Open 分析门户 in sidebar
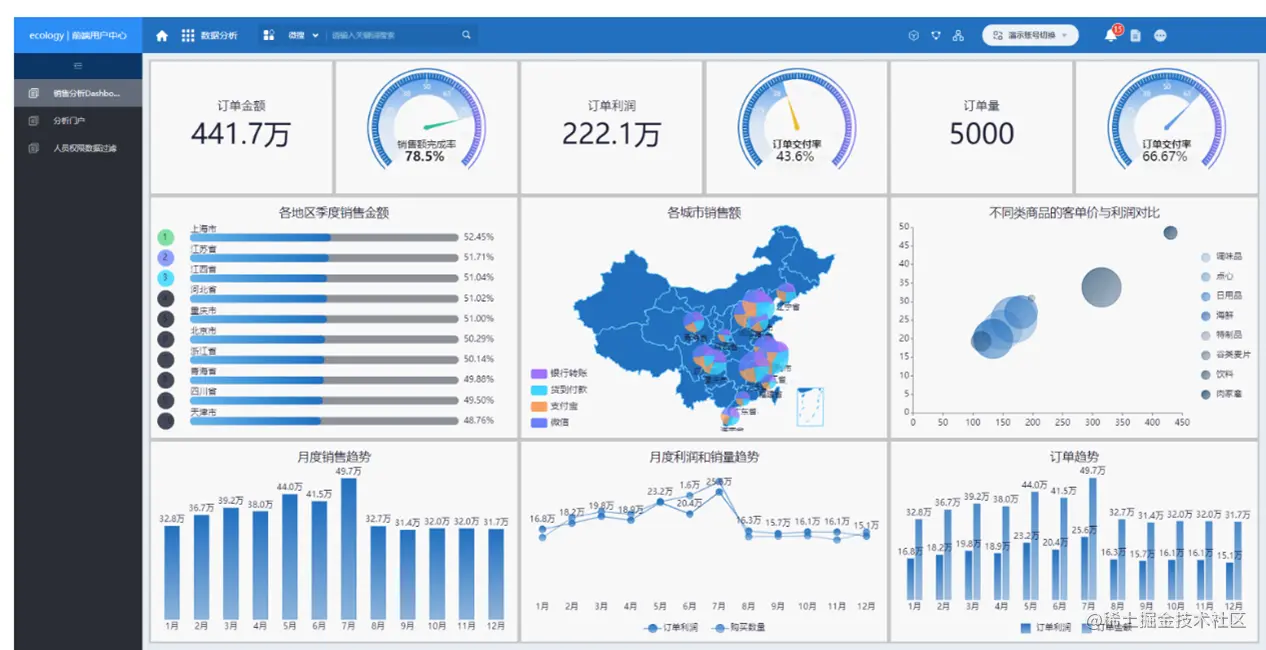The width and height of the screenshot is (1266, 650). pos(78,121)
